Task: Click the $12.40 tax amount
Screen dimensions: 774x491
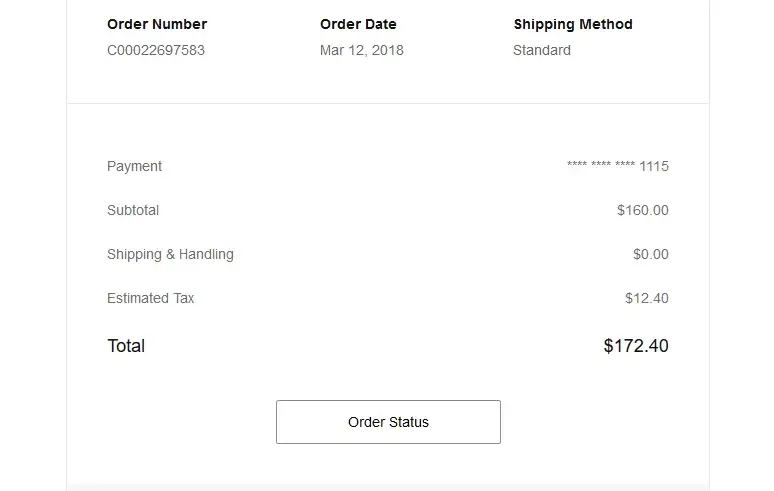Action: tap(647, 298)
